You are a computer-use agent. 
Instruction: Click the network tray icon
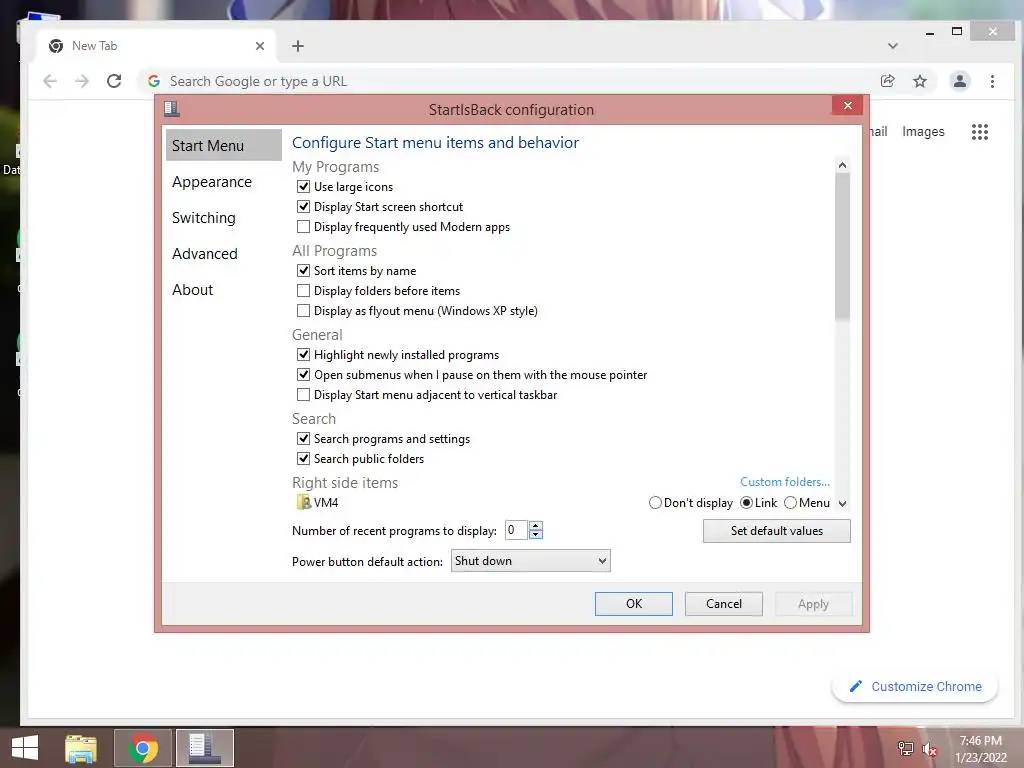tap(905, 748)
